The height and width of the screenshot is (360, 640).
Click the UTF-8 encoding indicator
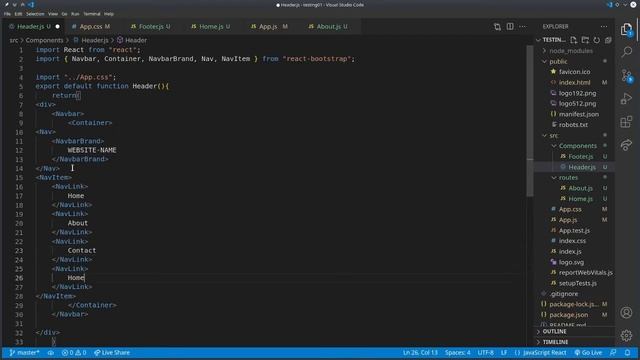point(486,353)
